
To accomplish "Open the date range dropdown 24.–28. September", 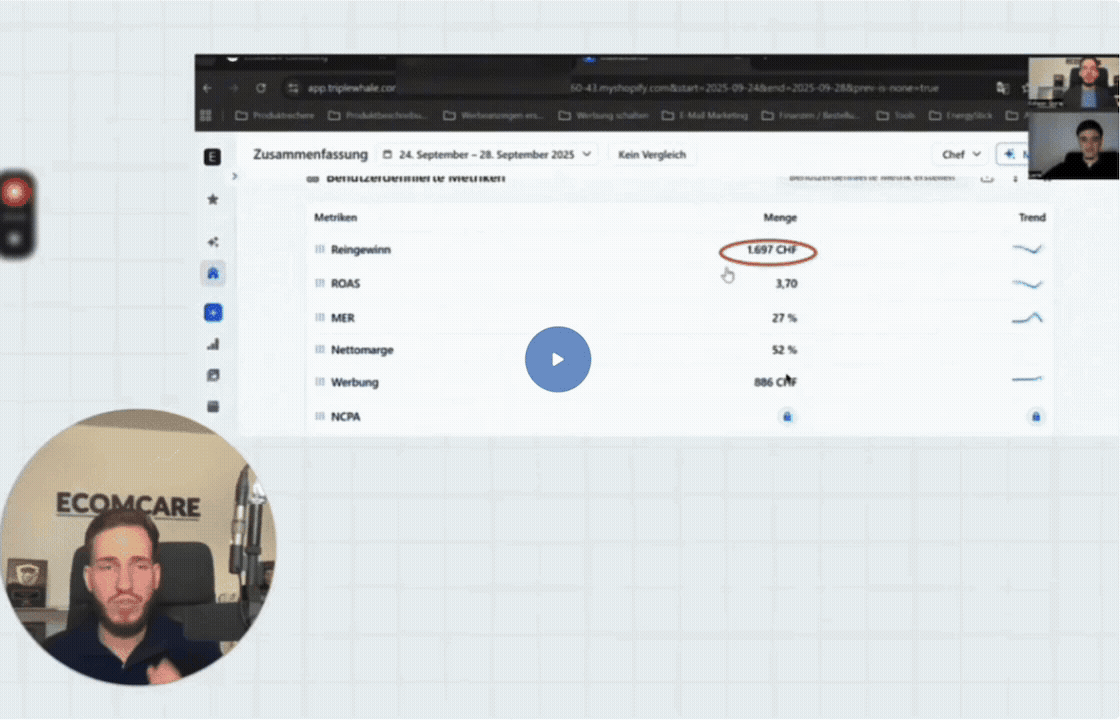I will pyautogui.click(x=487, y=155).
